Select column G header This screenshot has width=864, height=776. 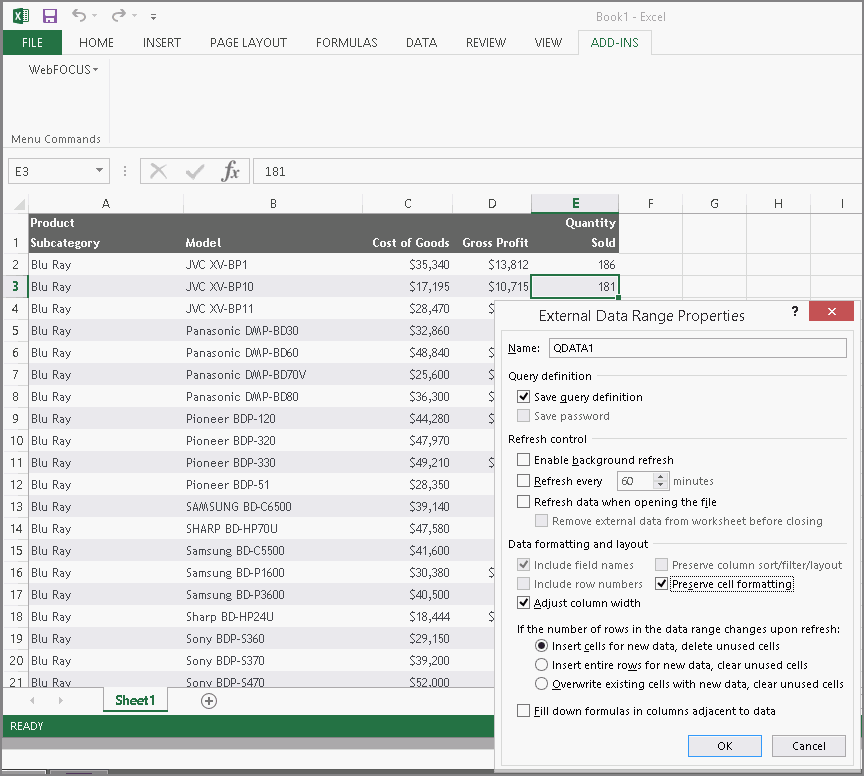pos(714,204)
